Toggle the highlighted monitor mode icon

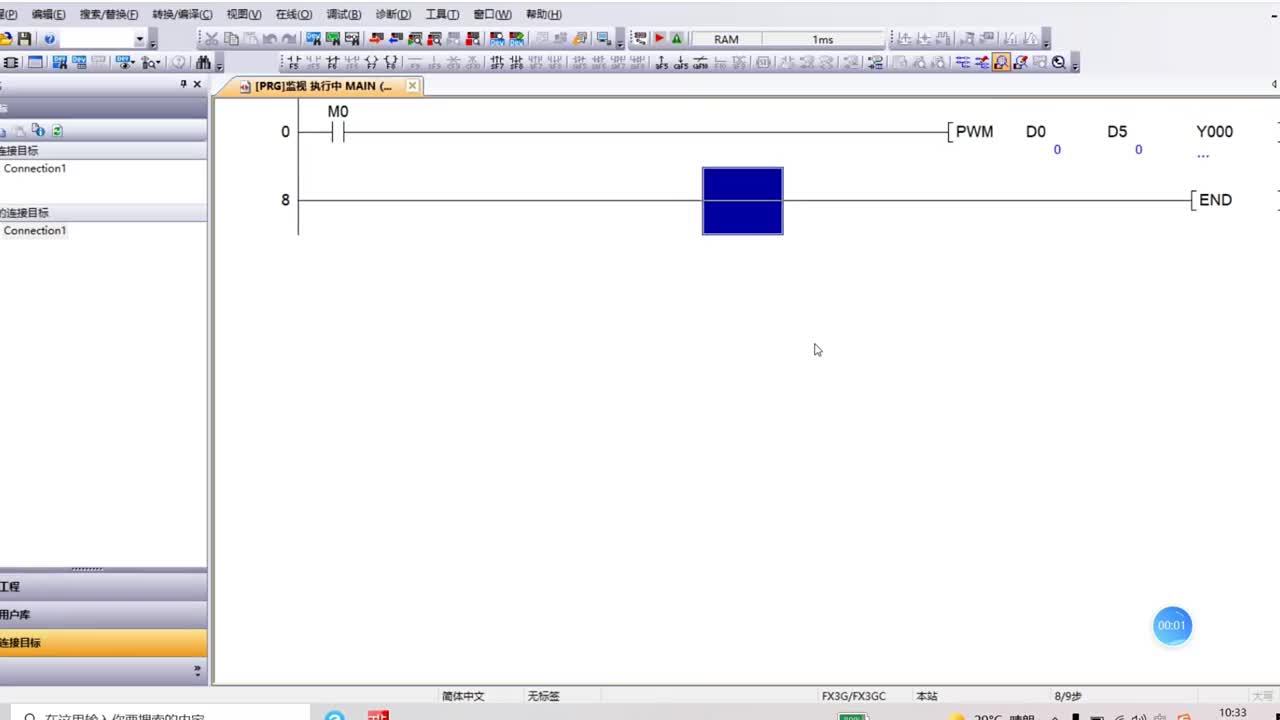coord(1001,62)
